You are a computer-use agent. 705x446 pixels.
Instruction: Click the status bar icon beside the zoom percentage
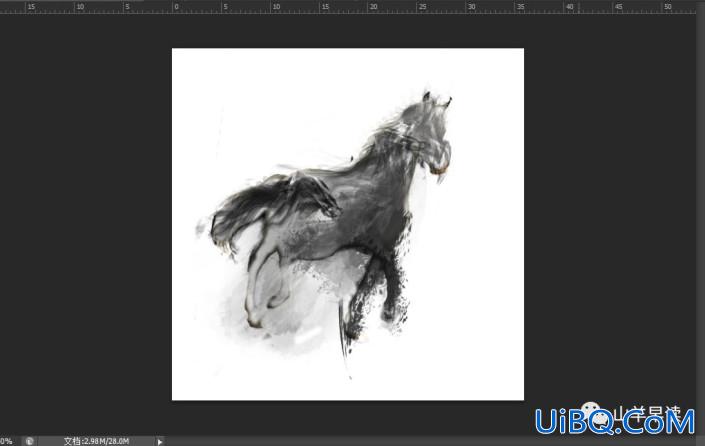(x=30, y=441)
